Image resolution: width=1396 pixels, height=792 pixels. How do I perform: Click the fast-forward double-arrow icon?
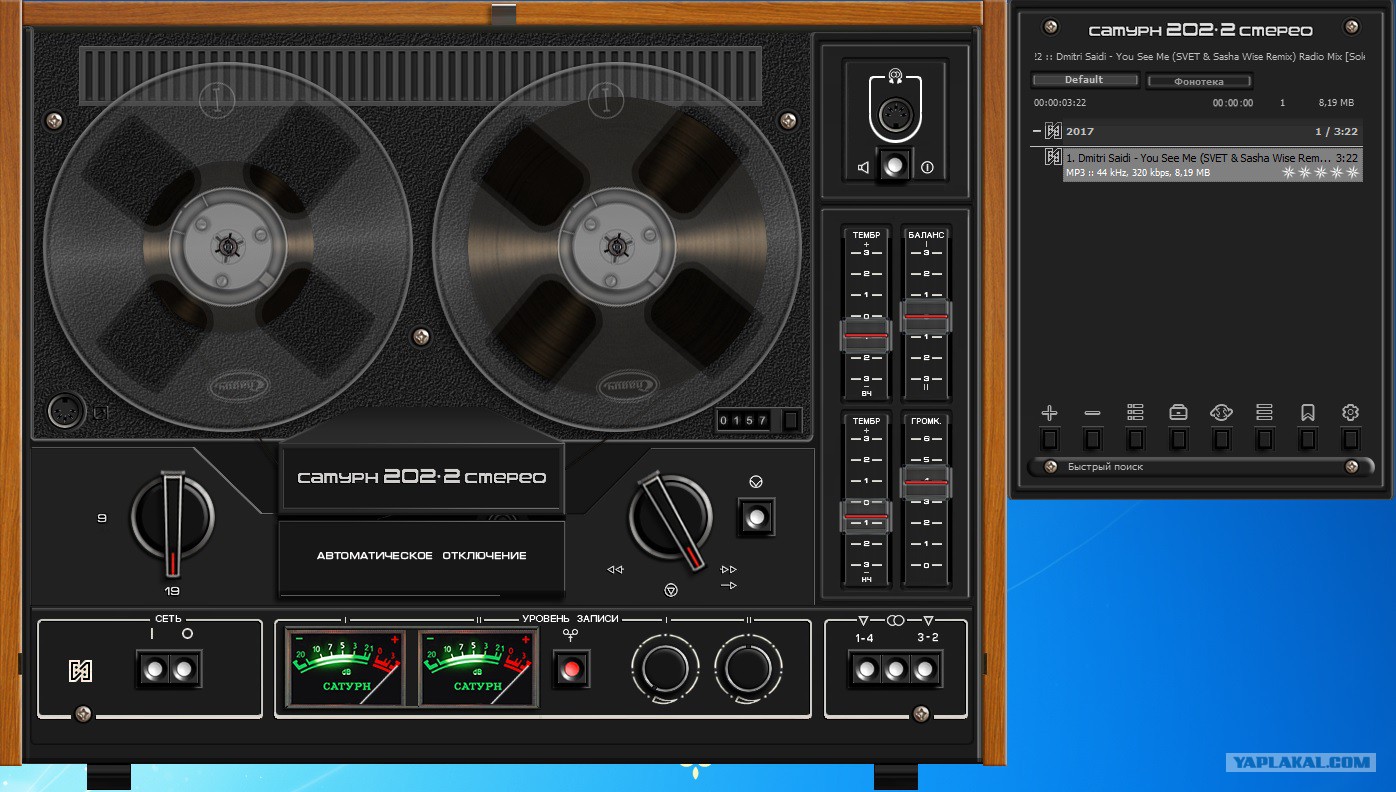(x=729, y=569)
